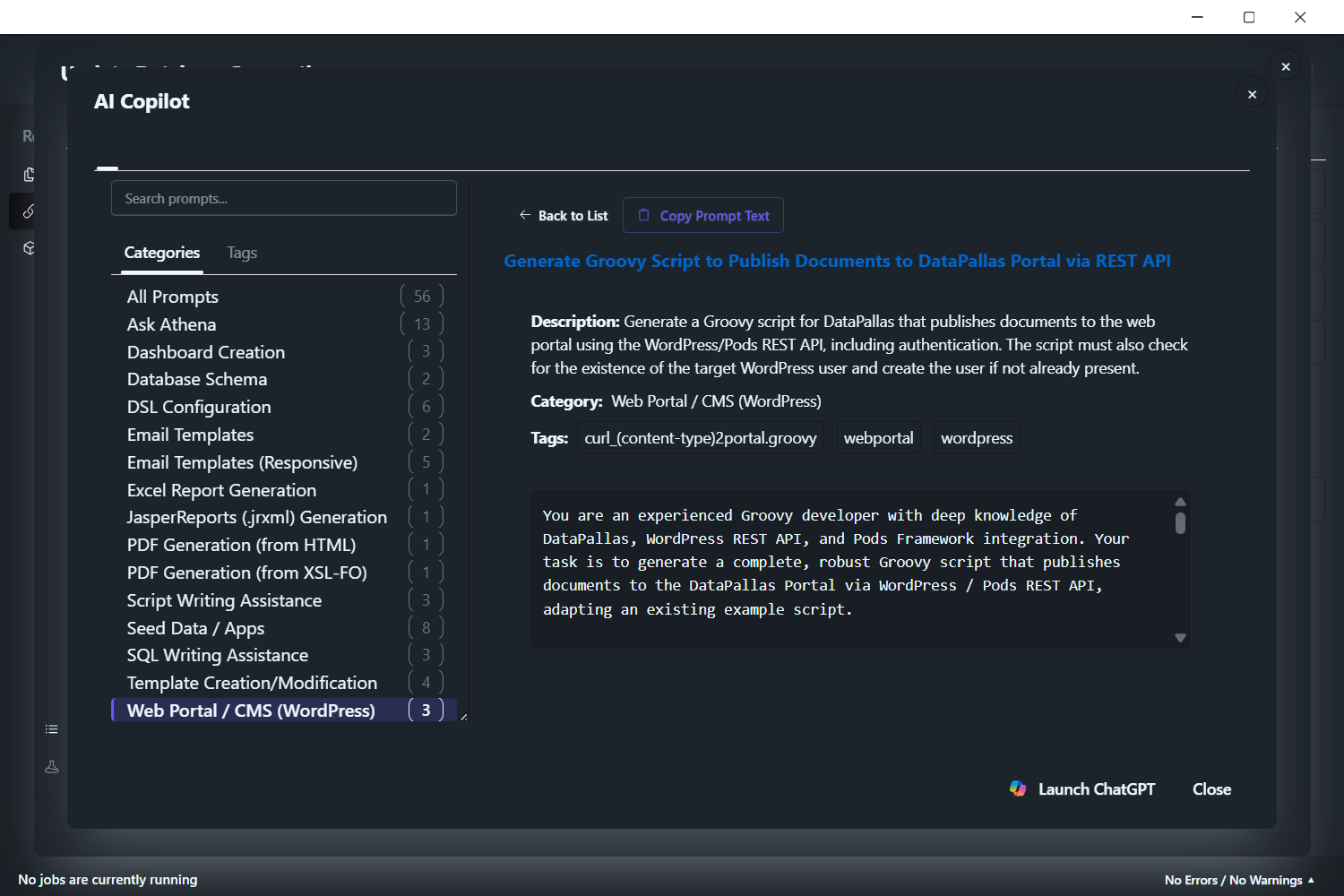Open the flask lab icon in sidebar

click(x=52, y=767)
